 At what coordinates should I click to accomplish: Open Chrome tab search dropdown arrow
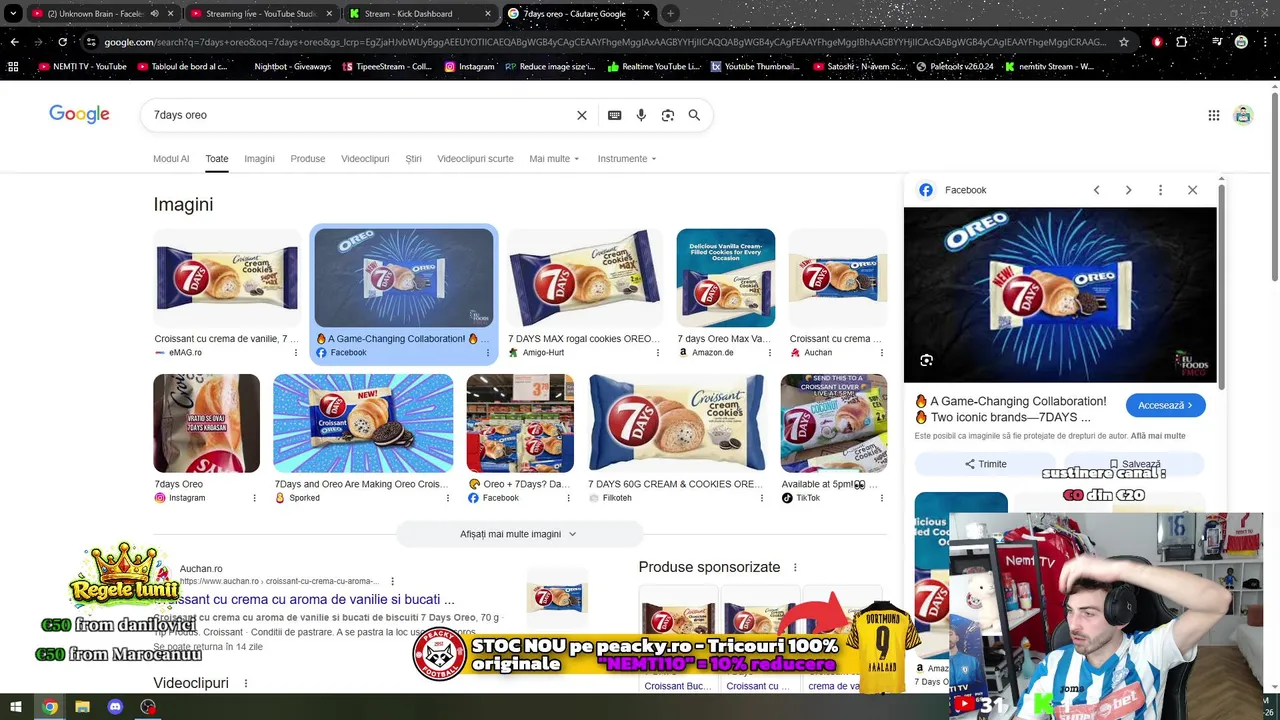[x=13, y=14]
